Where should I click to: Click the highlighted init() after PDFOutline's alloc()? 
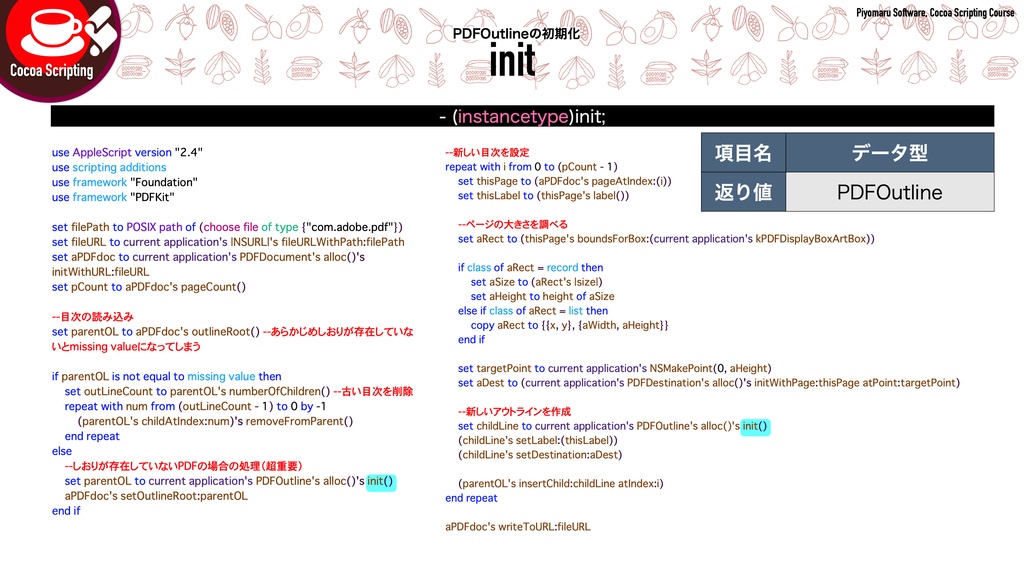point(753,426)
